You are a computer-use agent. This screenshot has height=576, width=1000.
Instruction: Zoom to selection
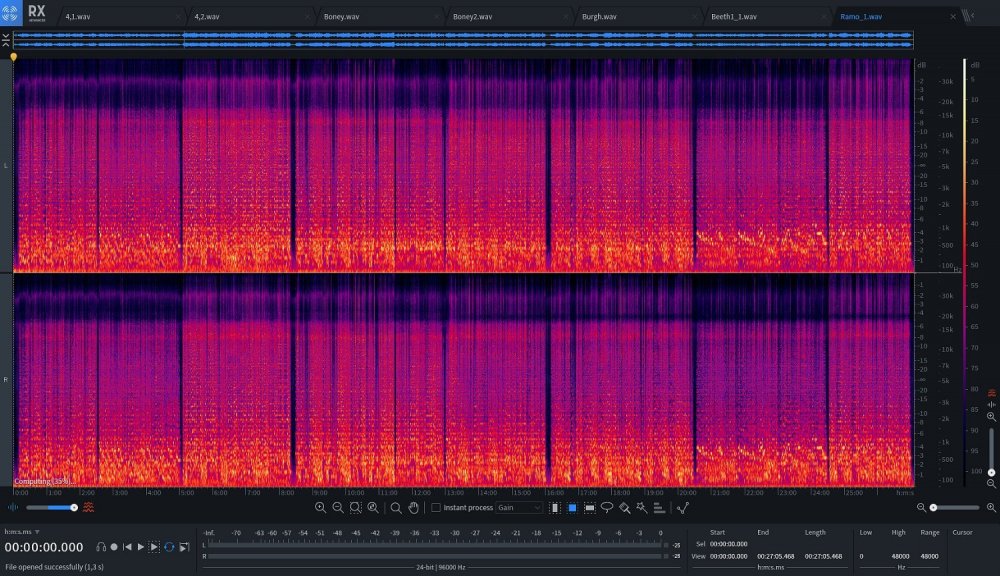click(355, 508)
